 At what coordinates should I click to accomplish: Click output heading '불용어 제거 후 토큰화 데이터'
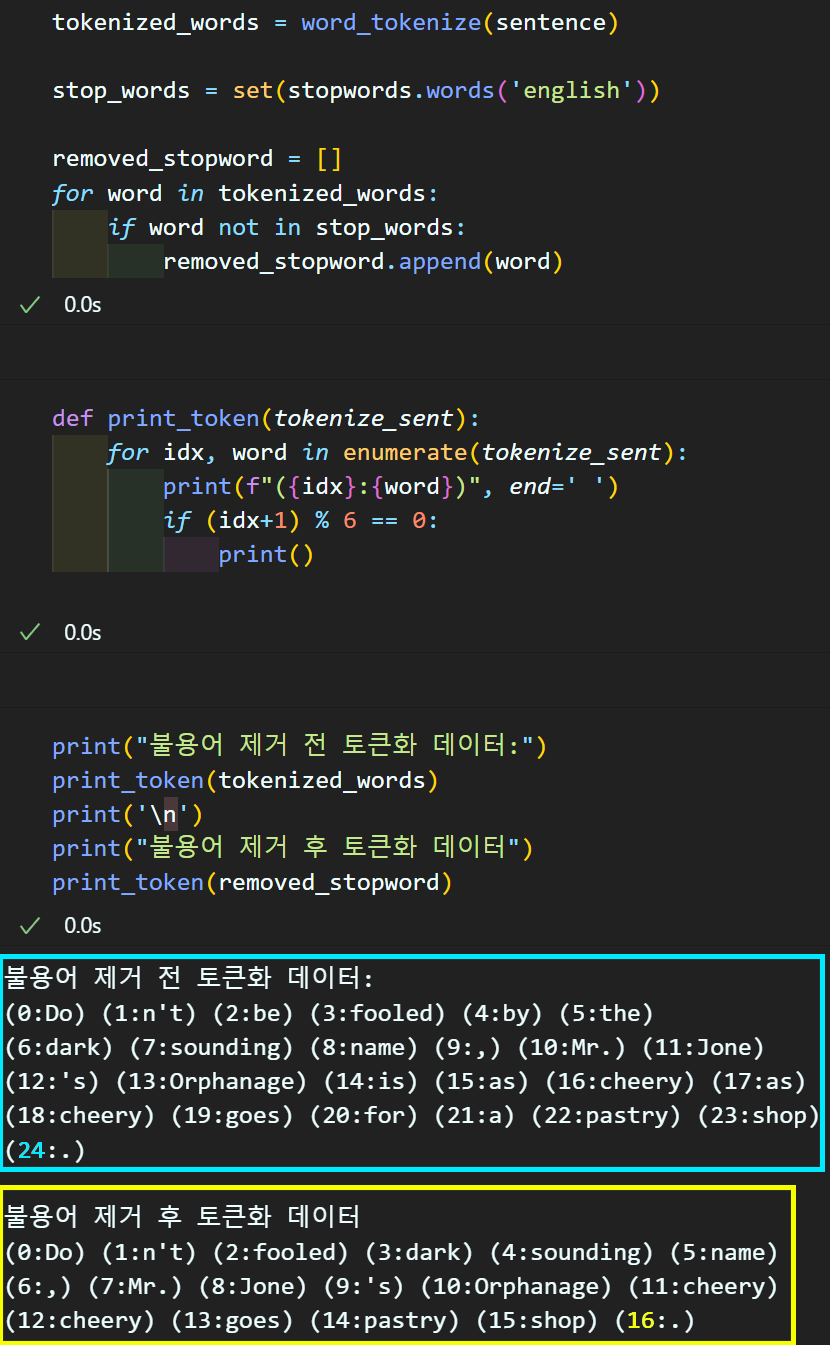182,1217
